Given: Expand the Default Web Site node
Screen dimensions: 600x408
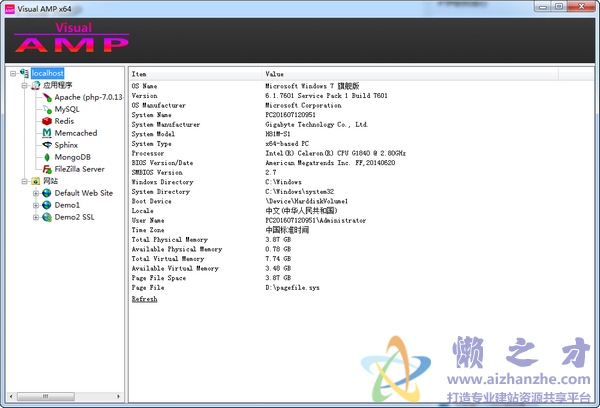Looking at the screenshot, I should click(x=36, y=193).
